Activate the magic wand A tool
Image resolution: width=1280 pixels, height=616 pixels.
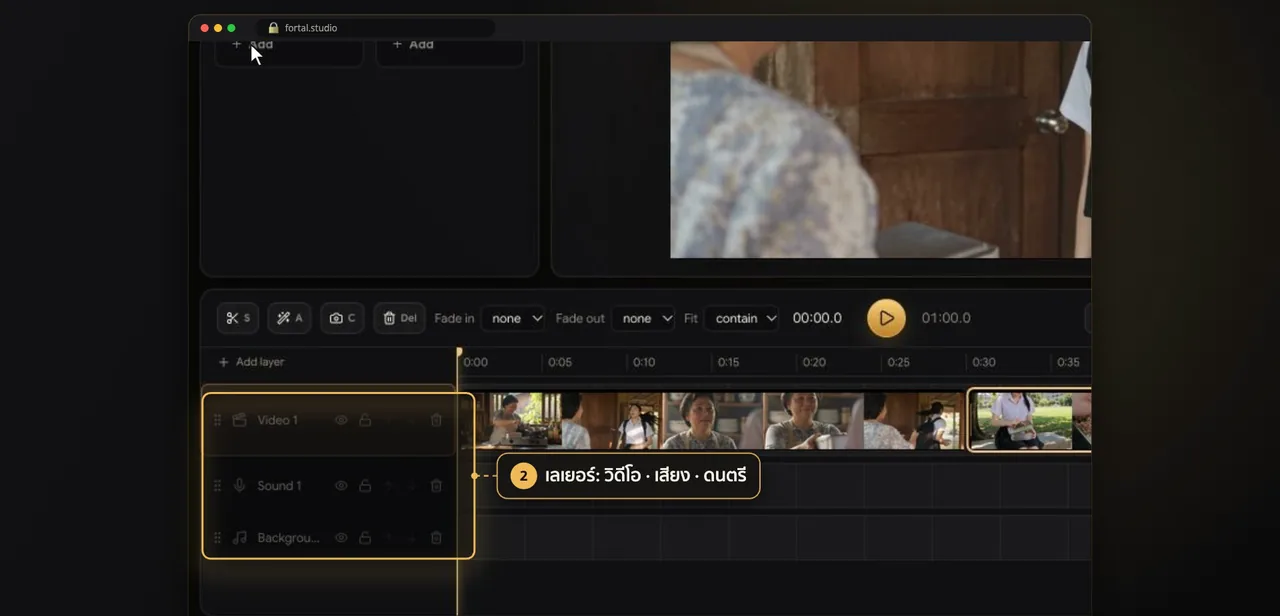290,318
